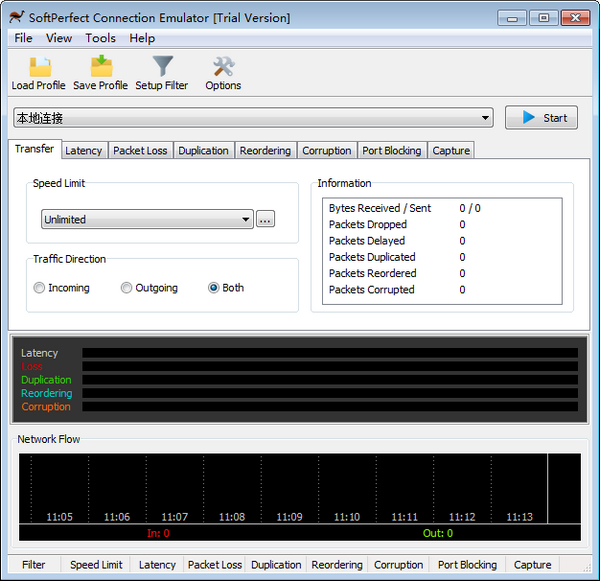The image size is (600, 581).
Task: Switch to the Duplication tab
Action: (x=203, y=150)
